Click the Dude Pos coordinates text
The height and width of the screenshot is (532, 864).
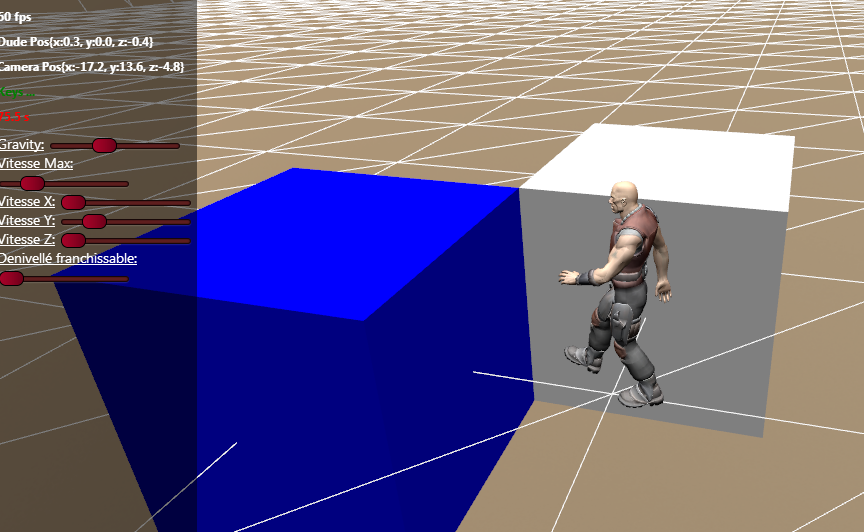(76, 42)
